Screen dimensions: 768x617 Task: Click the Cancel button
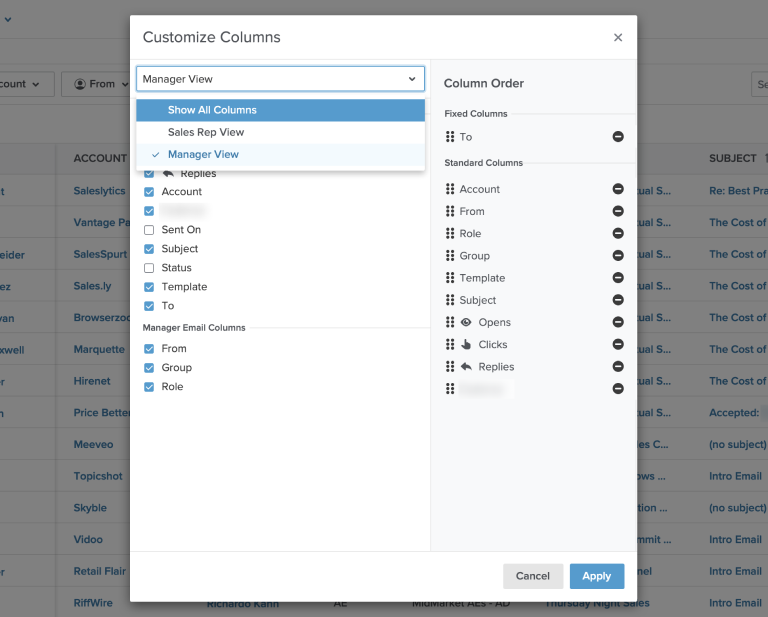532,576
